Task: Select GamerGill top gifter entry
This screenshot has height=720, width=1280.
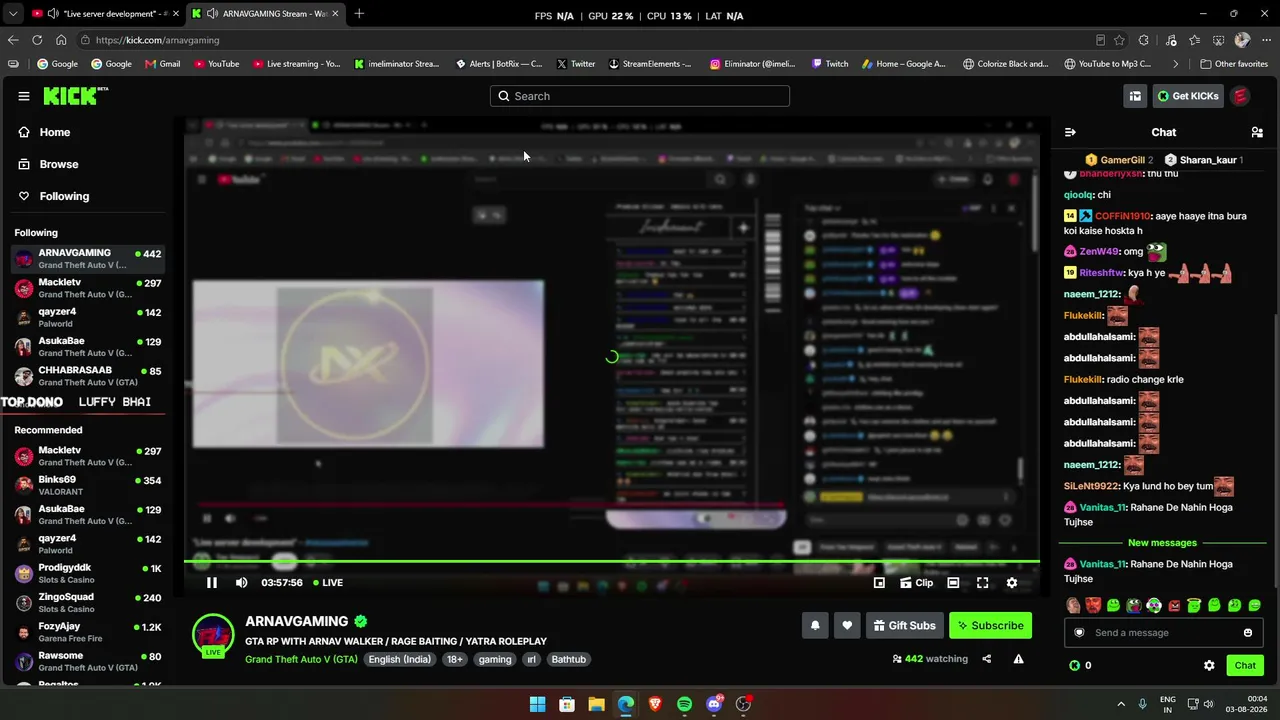Action: point(1119,160)
